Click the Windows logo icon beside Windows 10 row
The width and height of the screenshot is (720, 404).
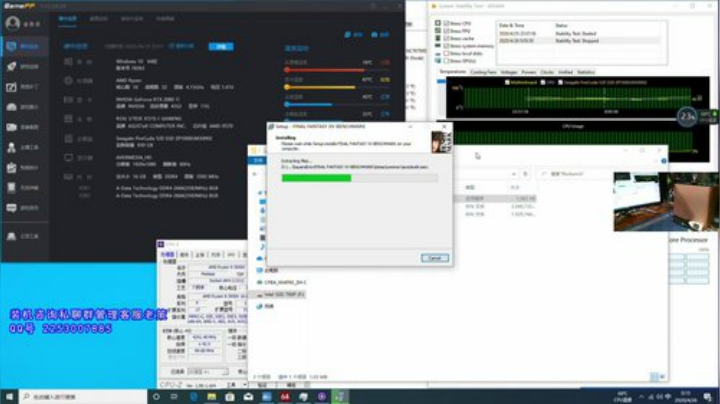[x=68, y=62]
